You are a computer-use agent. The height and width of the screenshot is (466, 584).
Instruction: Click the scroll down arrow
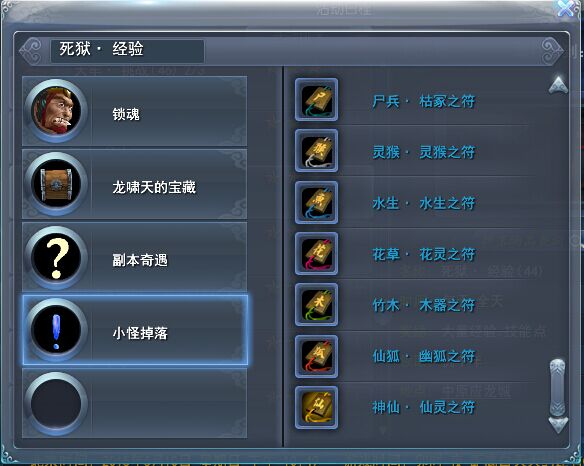click(558, 425)
